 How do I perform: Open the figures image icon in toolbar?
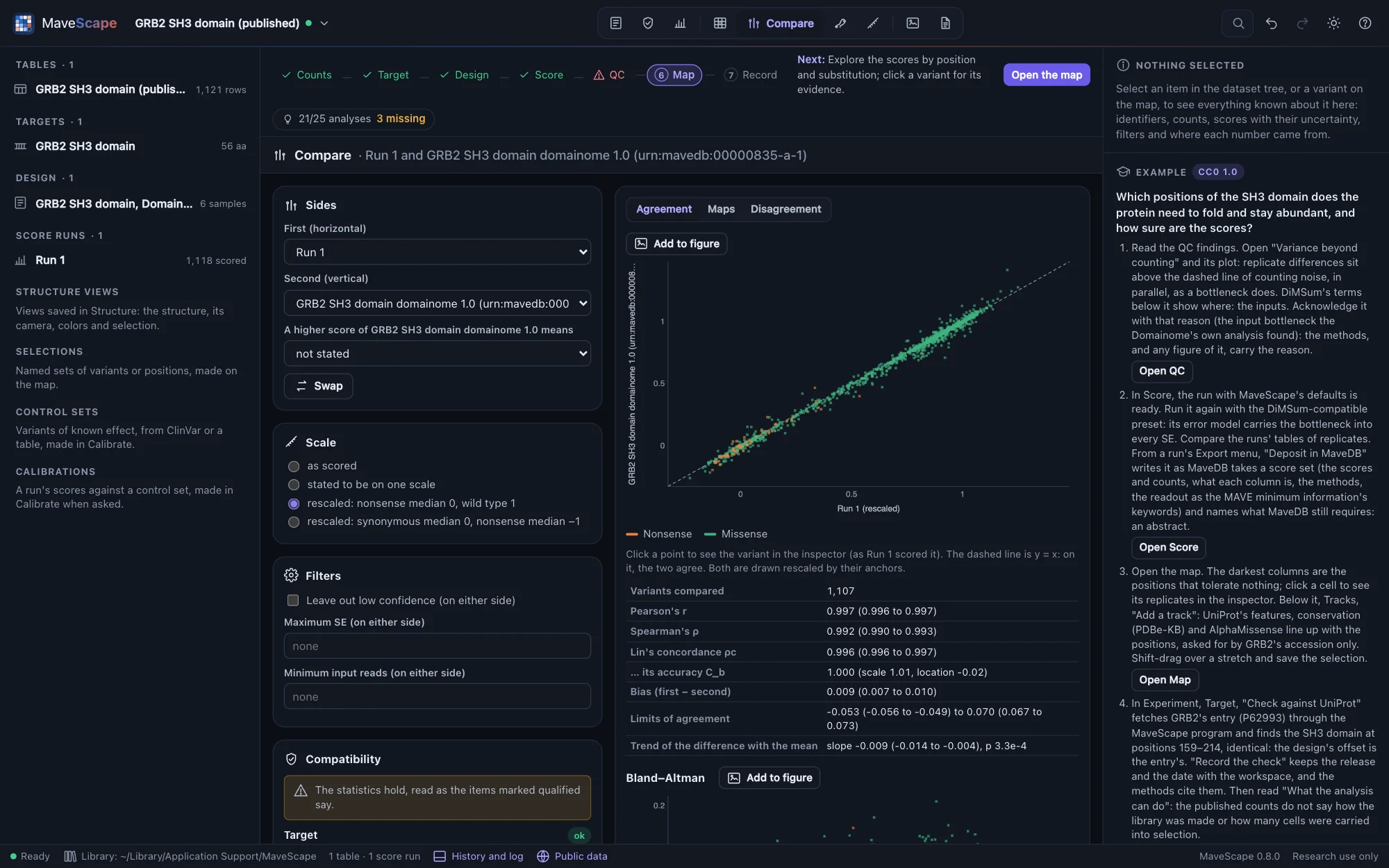[x=913, y=23]
